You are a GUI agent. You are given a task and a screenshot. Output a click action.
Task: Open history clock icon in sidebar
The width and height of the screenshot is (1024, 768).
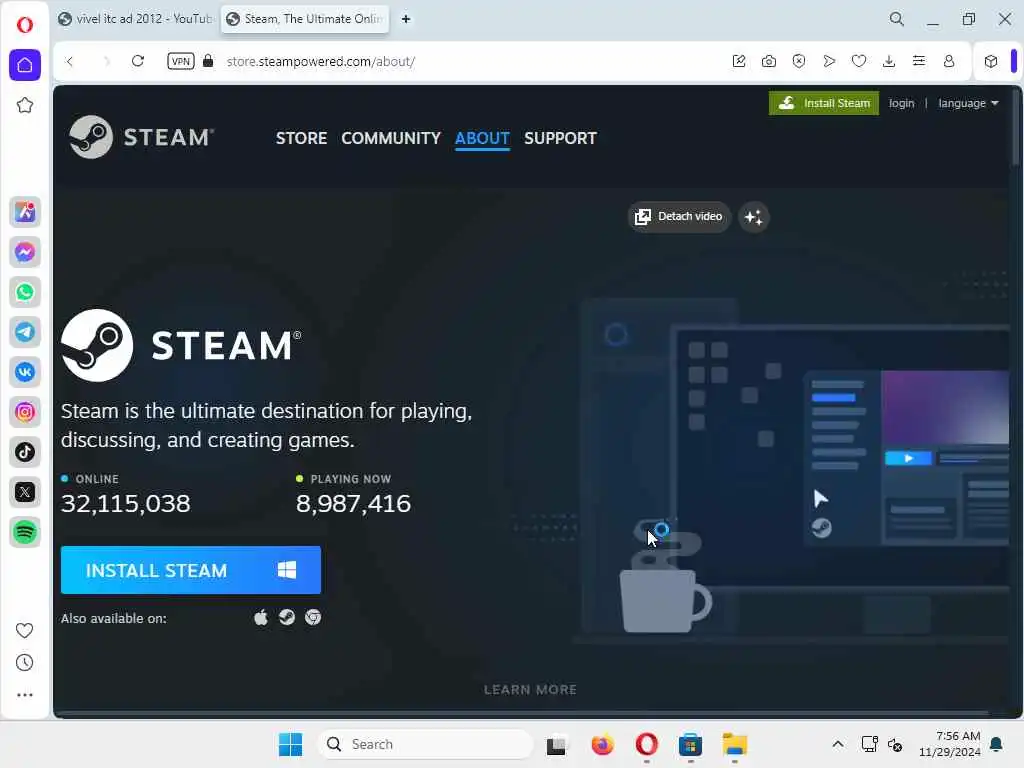(24, 663)
